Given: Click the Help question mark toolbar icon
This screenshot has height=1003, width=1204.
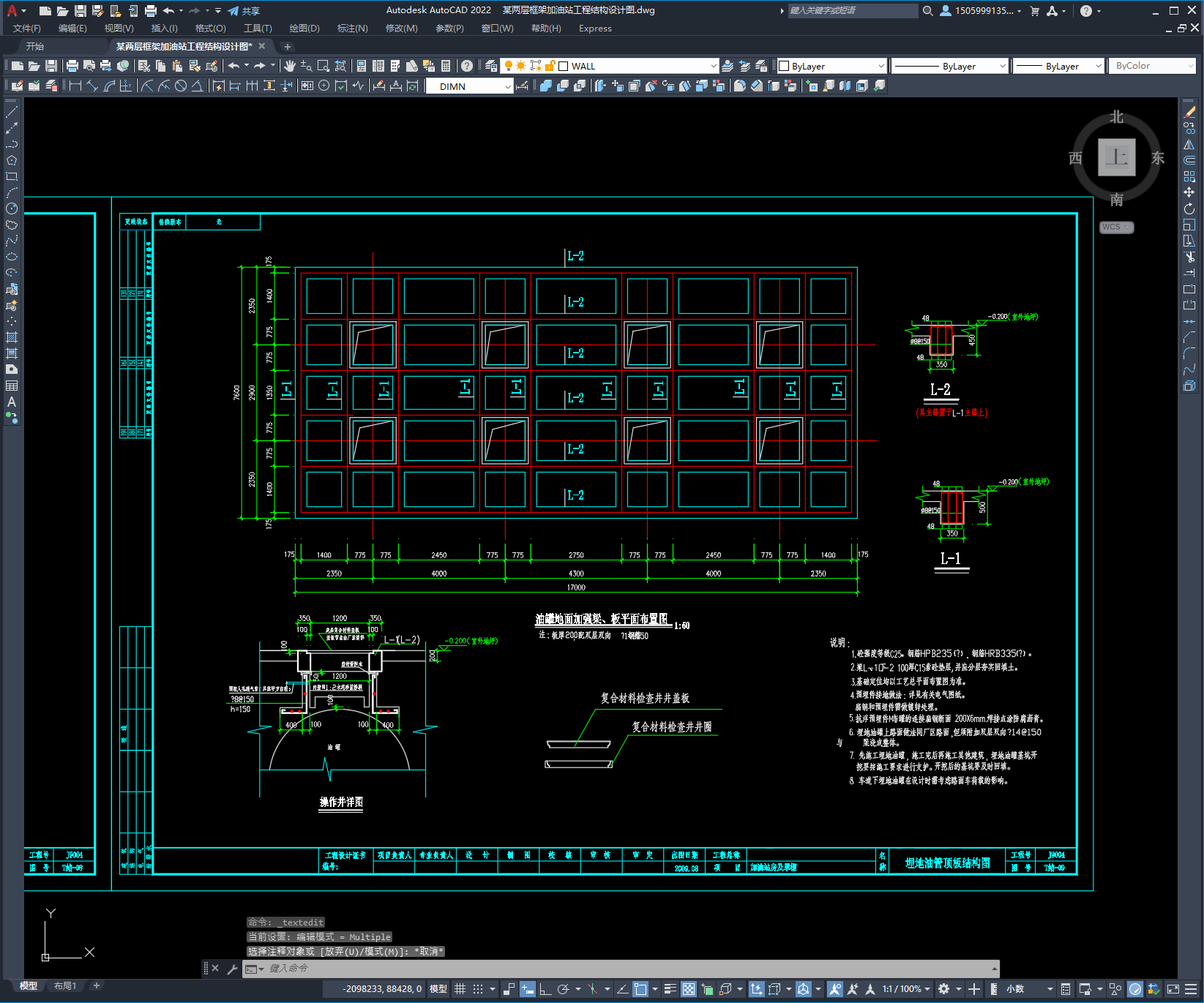Looking at the screenshot, I should (467, 66).
